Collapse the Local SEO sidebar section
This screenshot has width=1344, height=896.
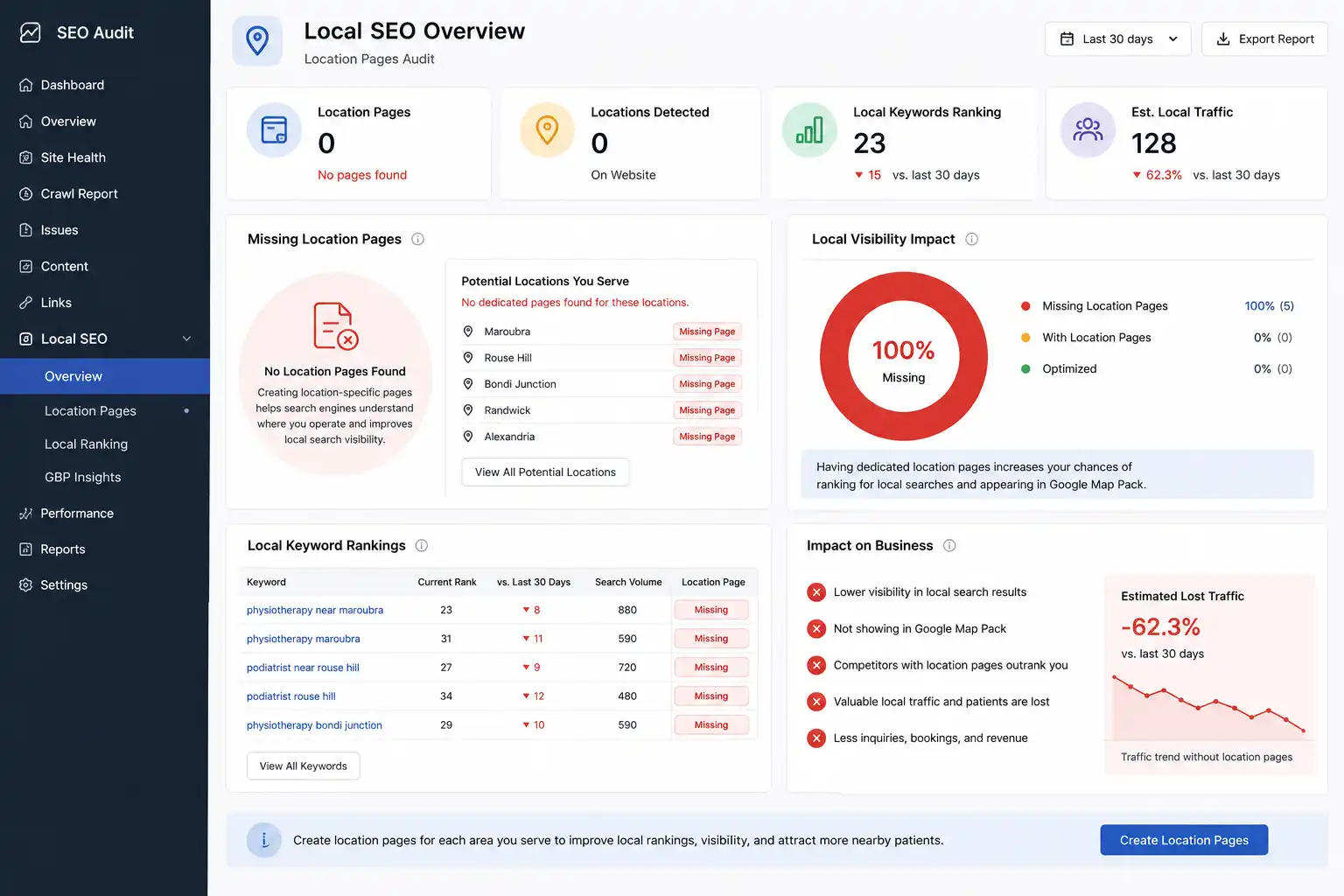[186, 339]
